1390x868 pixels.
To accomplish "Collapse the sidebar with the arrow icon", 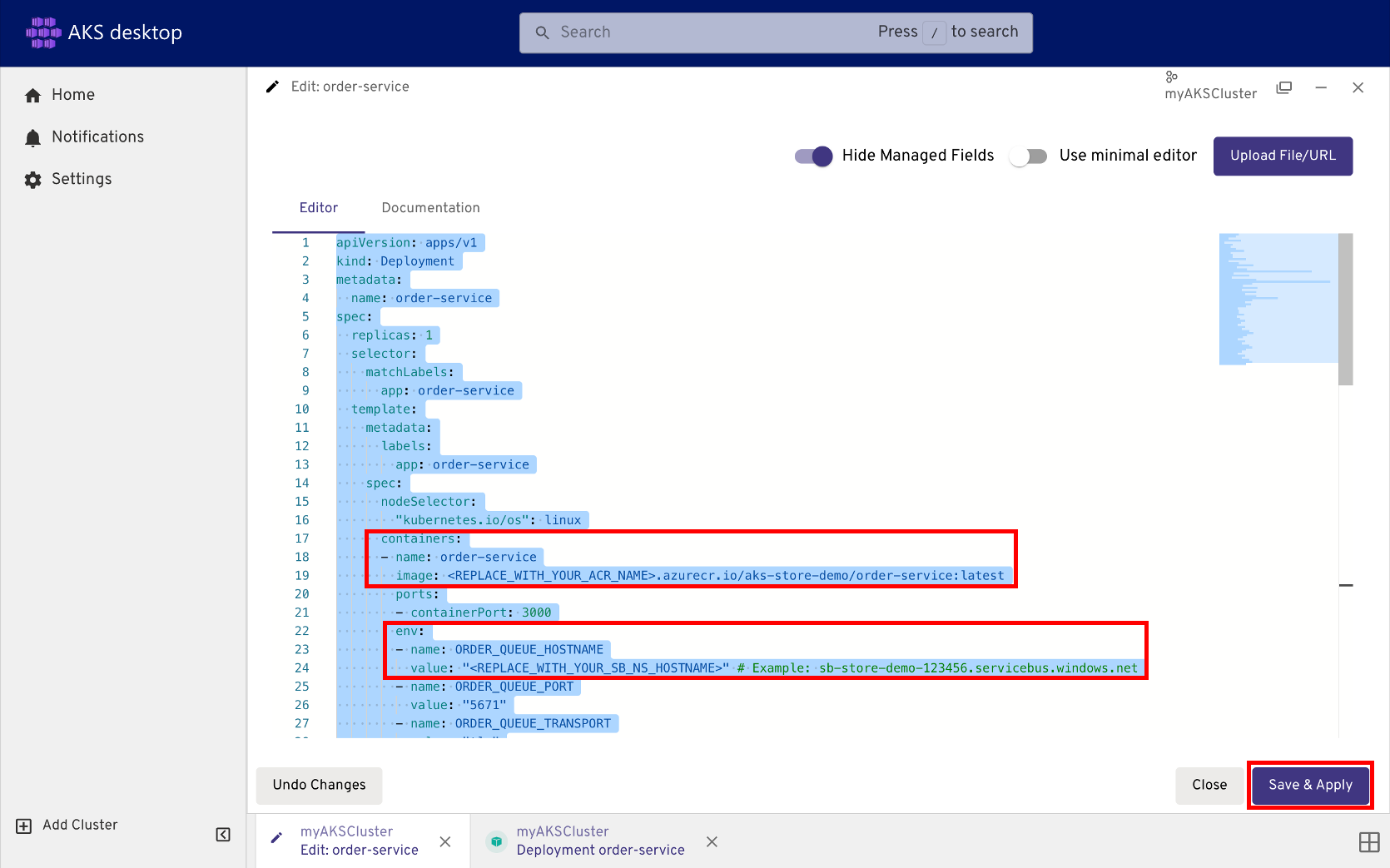I will pyautogui.click(x=223, y=835).
